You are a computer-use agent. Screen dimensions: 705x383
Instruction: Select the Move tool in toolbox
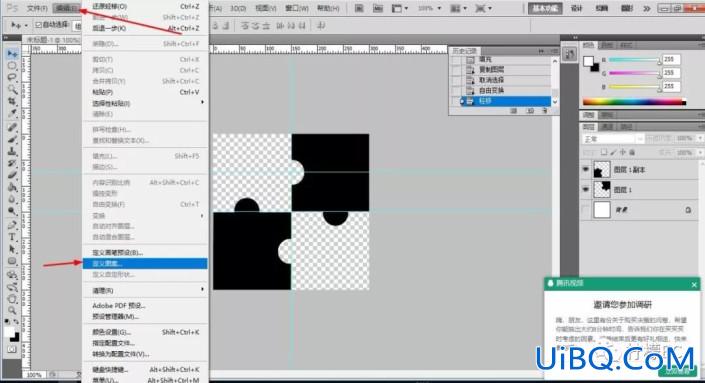tap(12, 54)
